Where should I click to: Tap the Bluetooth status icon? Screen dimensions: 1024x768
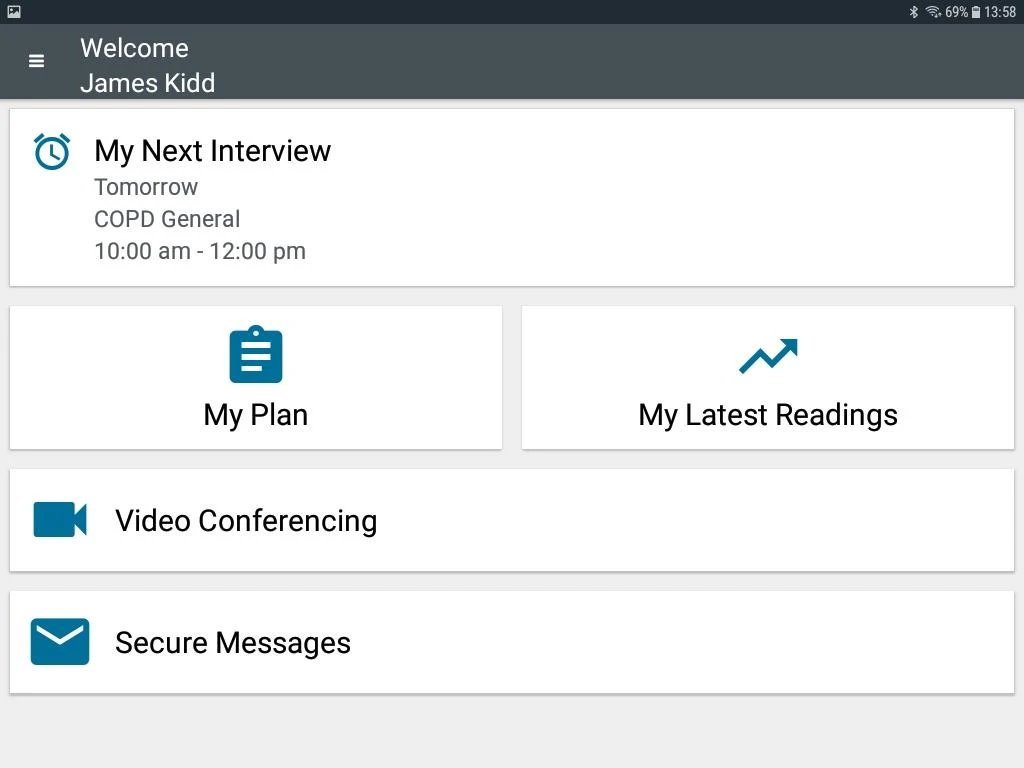913,12
